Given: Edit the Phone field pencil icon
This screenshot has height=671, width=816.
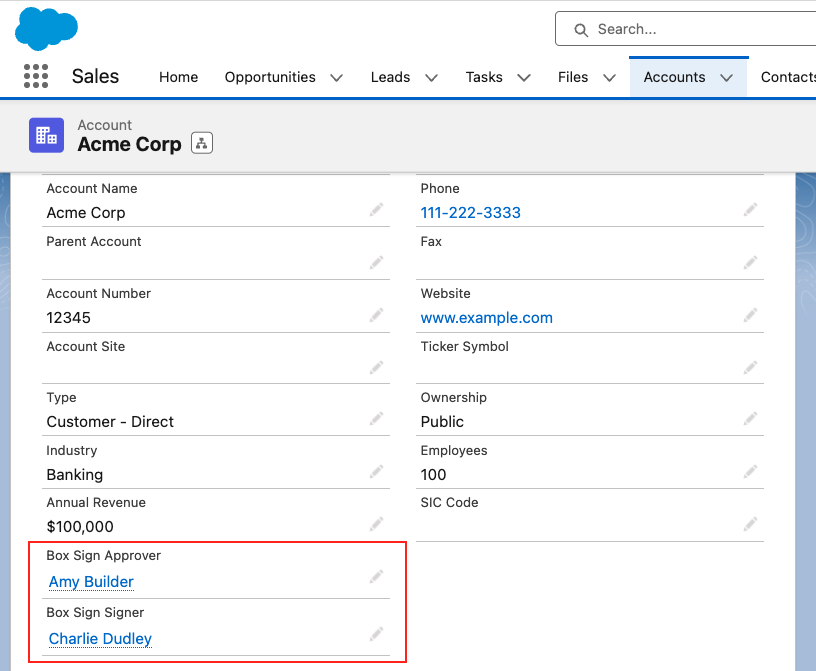Looking at the screenshot, I should pyautogui.click(x=750, y=210).
